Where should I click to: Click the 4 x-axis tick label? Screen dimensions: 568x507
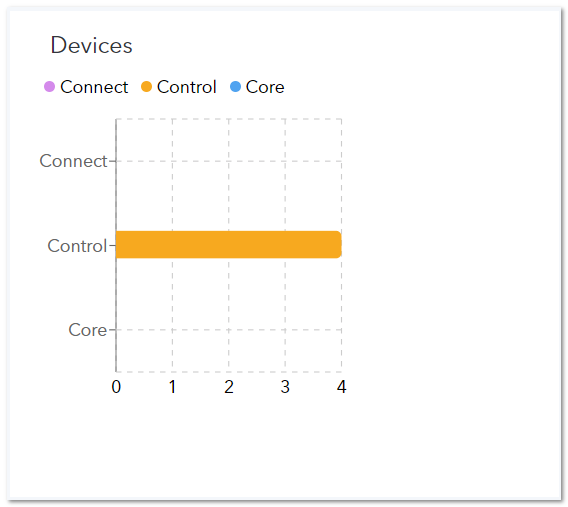(x=341, y=387)
